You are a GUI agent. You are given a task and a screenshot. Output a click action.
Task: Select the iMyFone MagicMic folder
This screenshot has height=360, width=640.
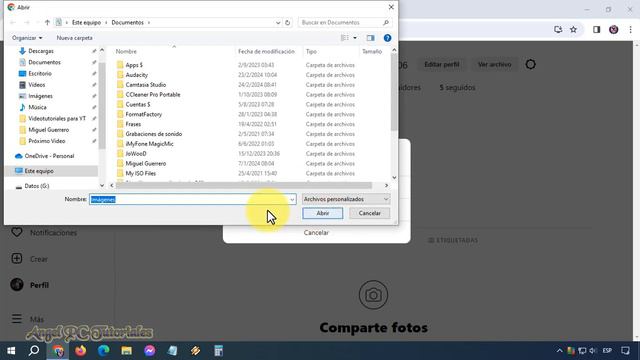tap(149, 144)
